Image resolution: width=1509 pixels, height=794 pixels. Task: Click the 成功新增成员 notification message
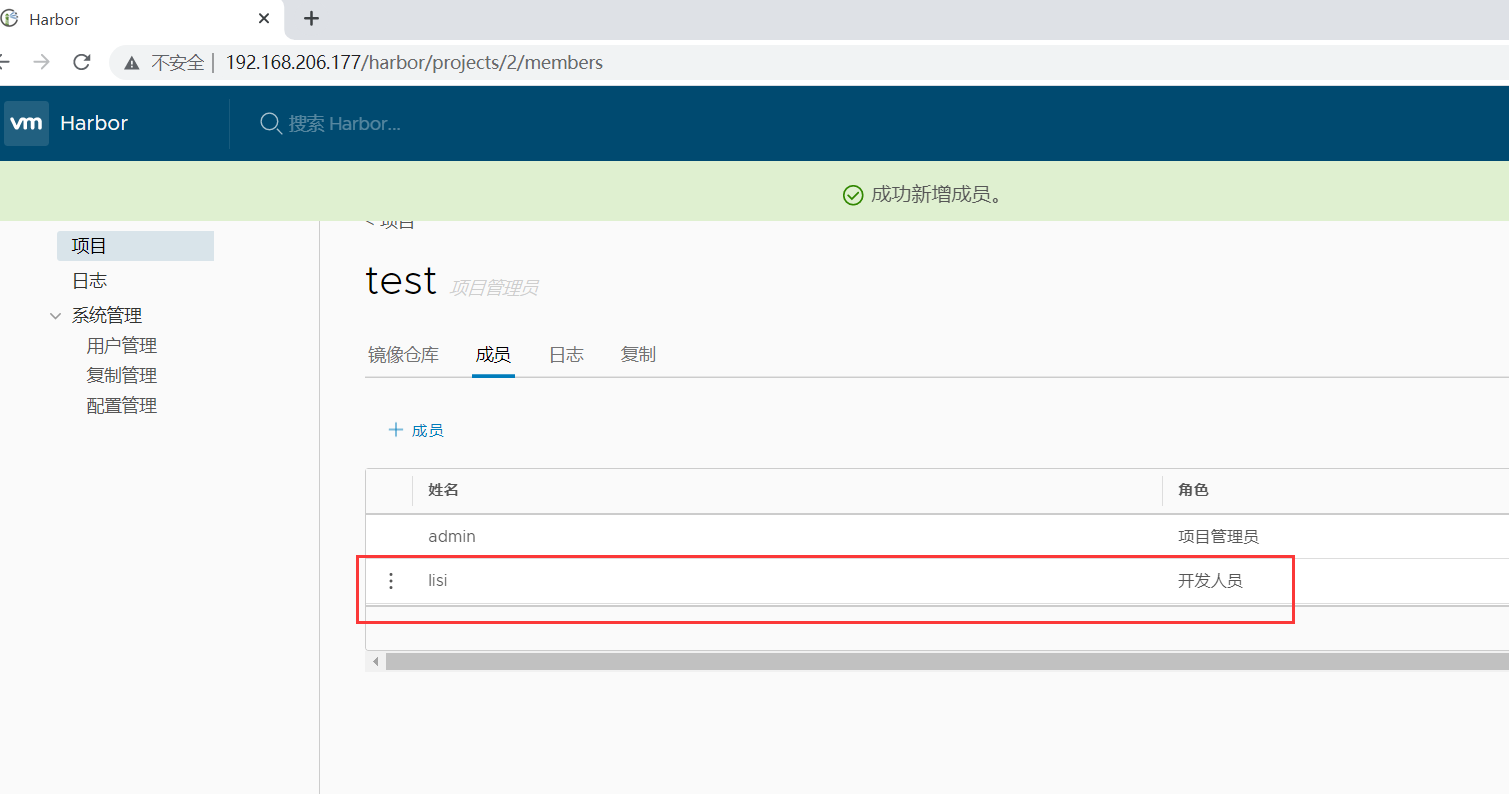937,195
